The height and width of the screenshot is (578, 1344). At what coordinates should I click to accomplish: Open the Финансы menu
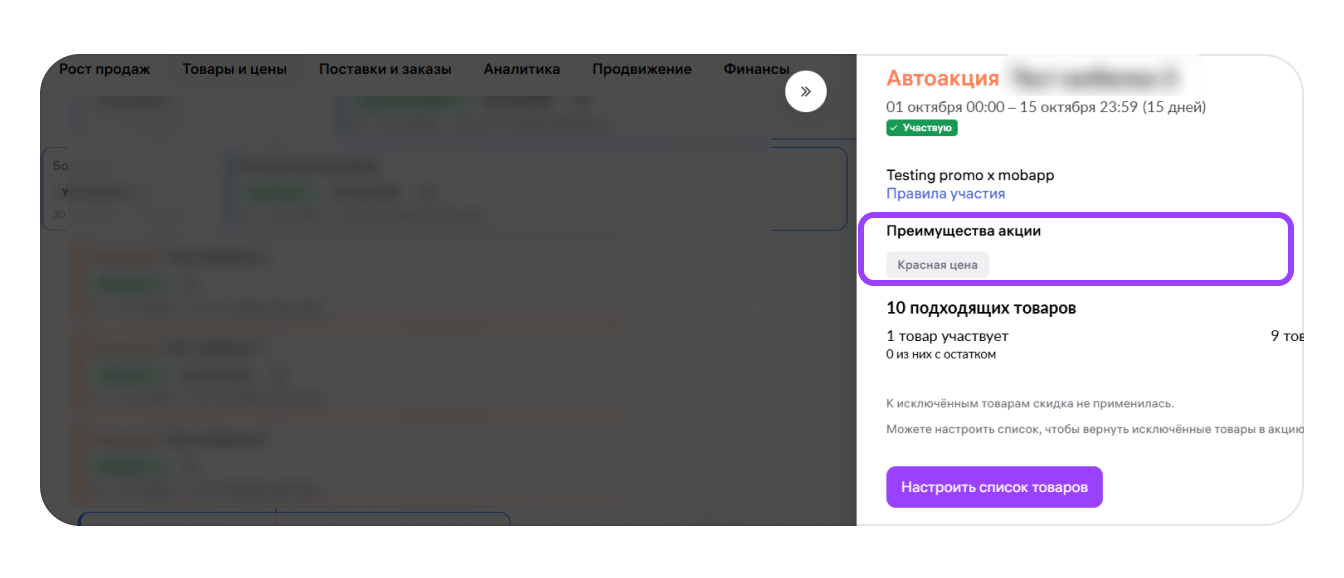[757, 69]
